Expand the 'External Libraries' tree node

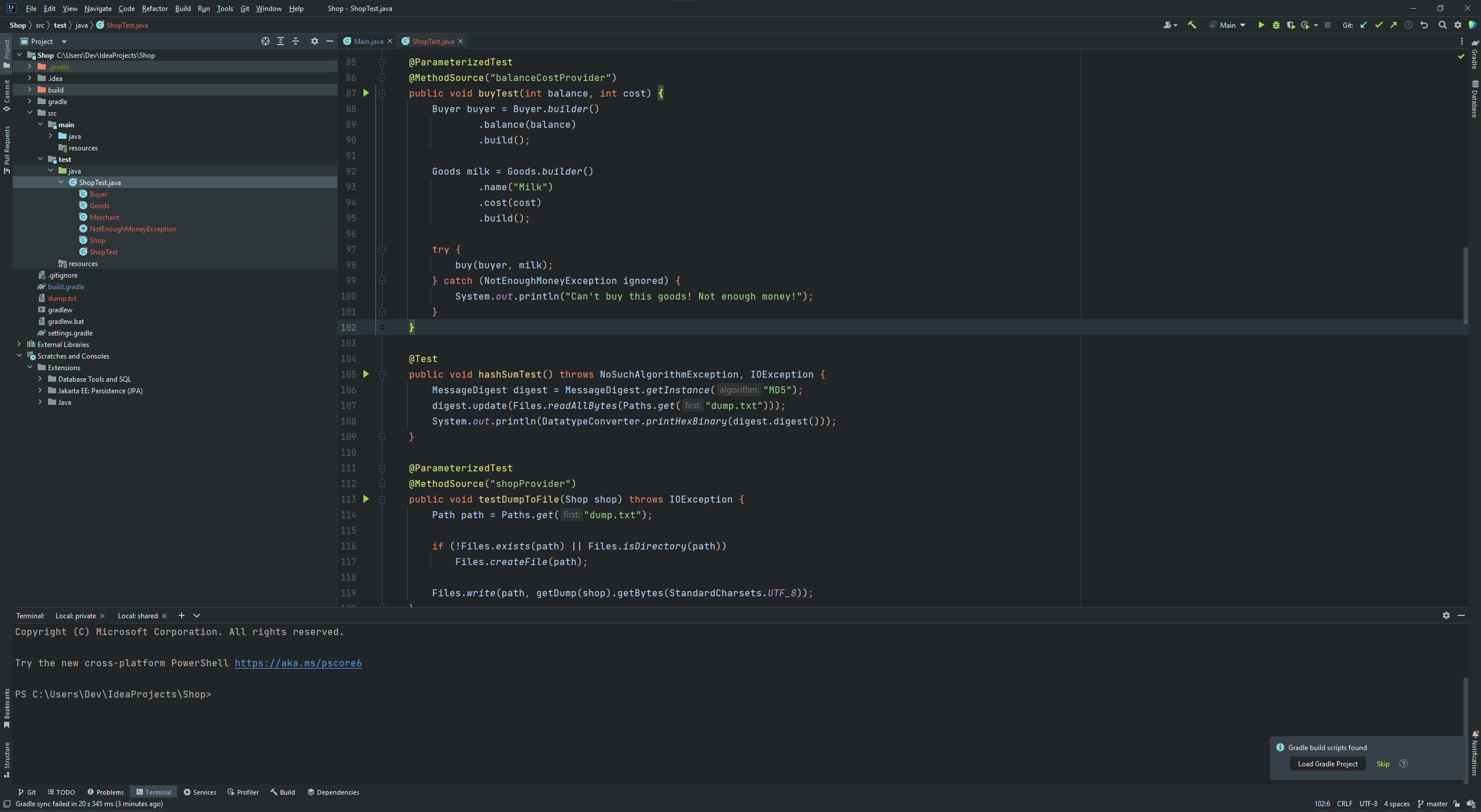19,344
